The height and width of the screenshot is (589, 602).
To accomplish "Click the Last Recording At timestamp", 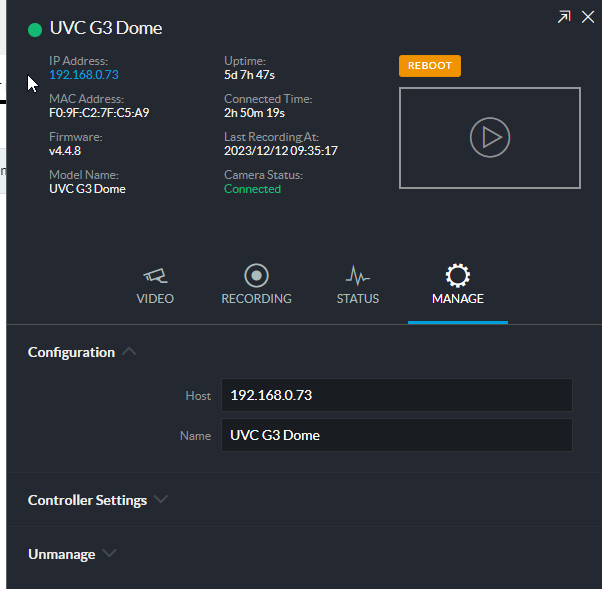I will (281, 151).
